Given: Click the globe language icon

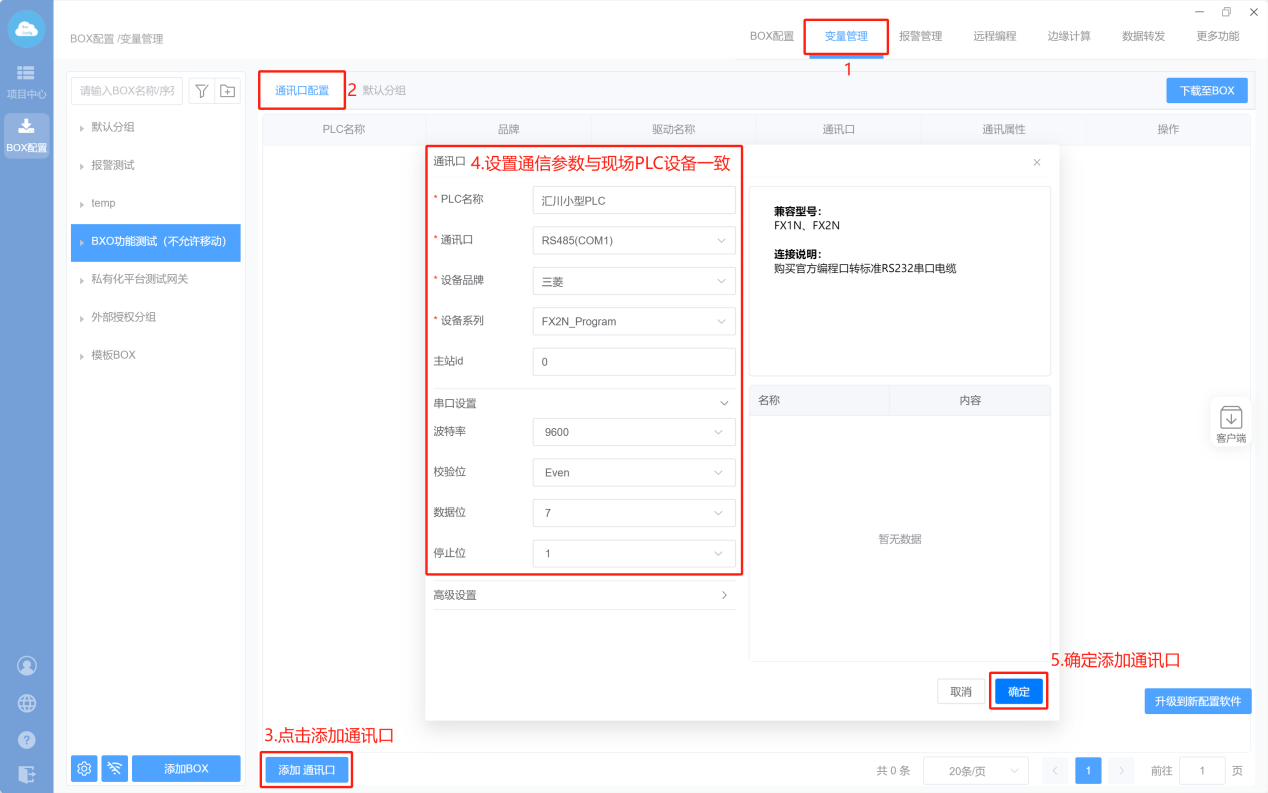Looking at the screenshot, I should pos(27,703).
